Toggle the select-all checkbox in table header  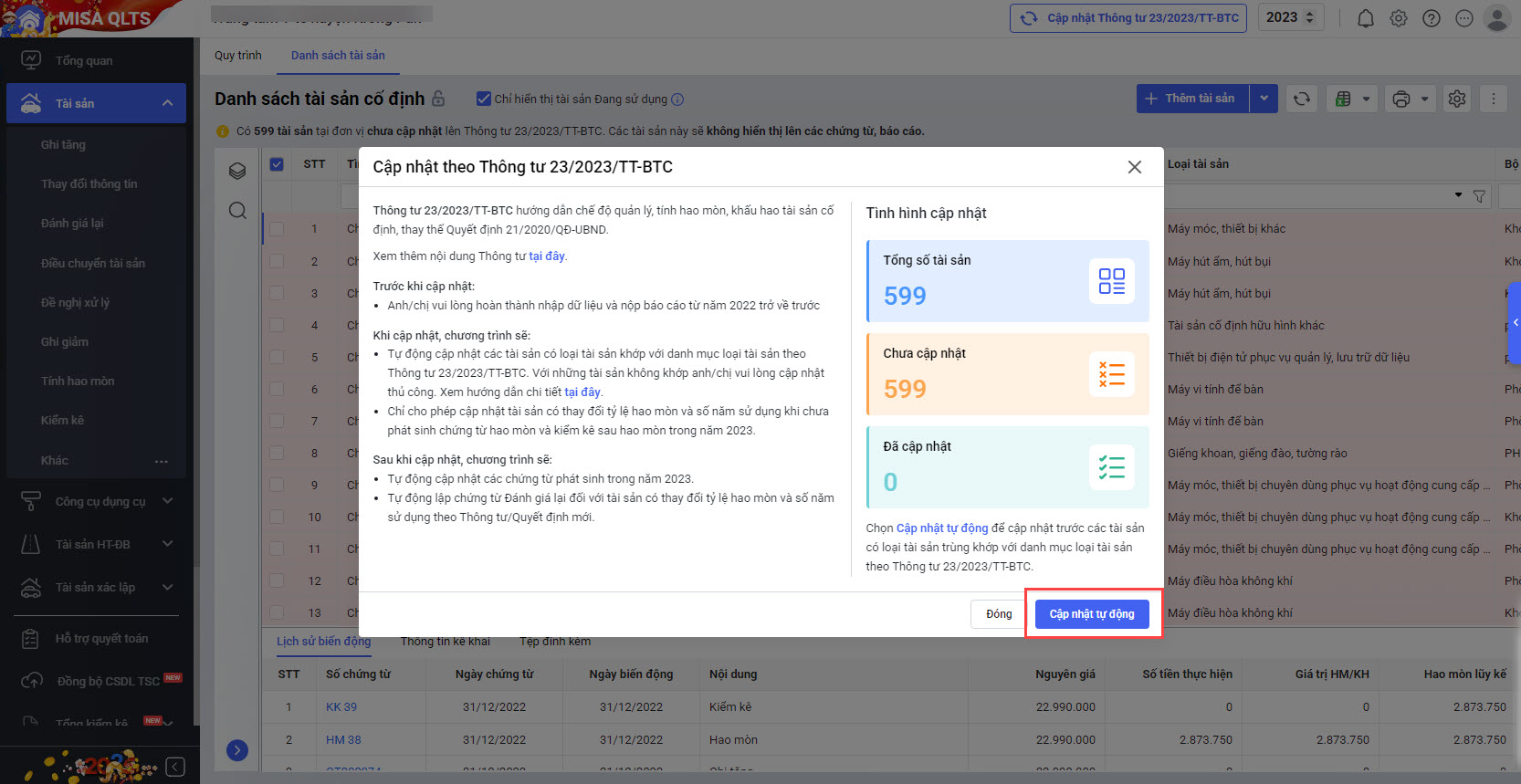277,164
